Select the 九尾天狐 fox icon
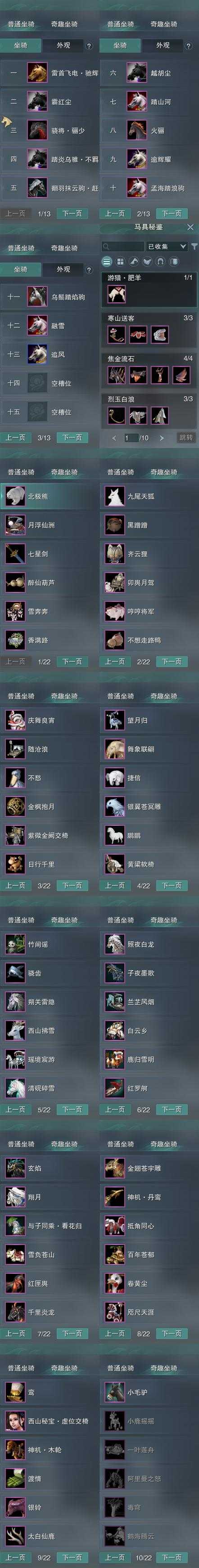Screen dimensions: 199x1568 [x=114, y=496]
